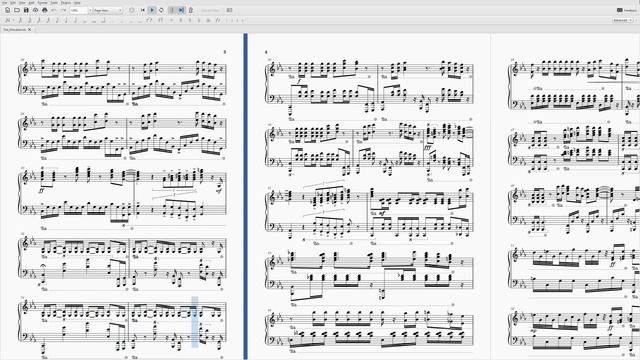This screenshot has width=640, height=360.
Task: Toggle pan score during playback
Action: 181,10
